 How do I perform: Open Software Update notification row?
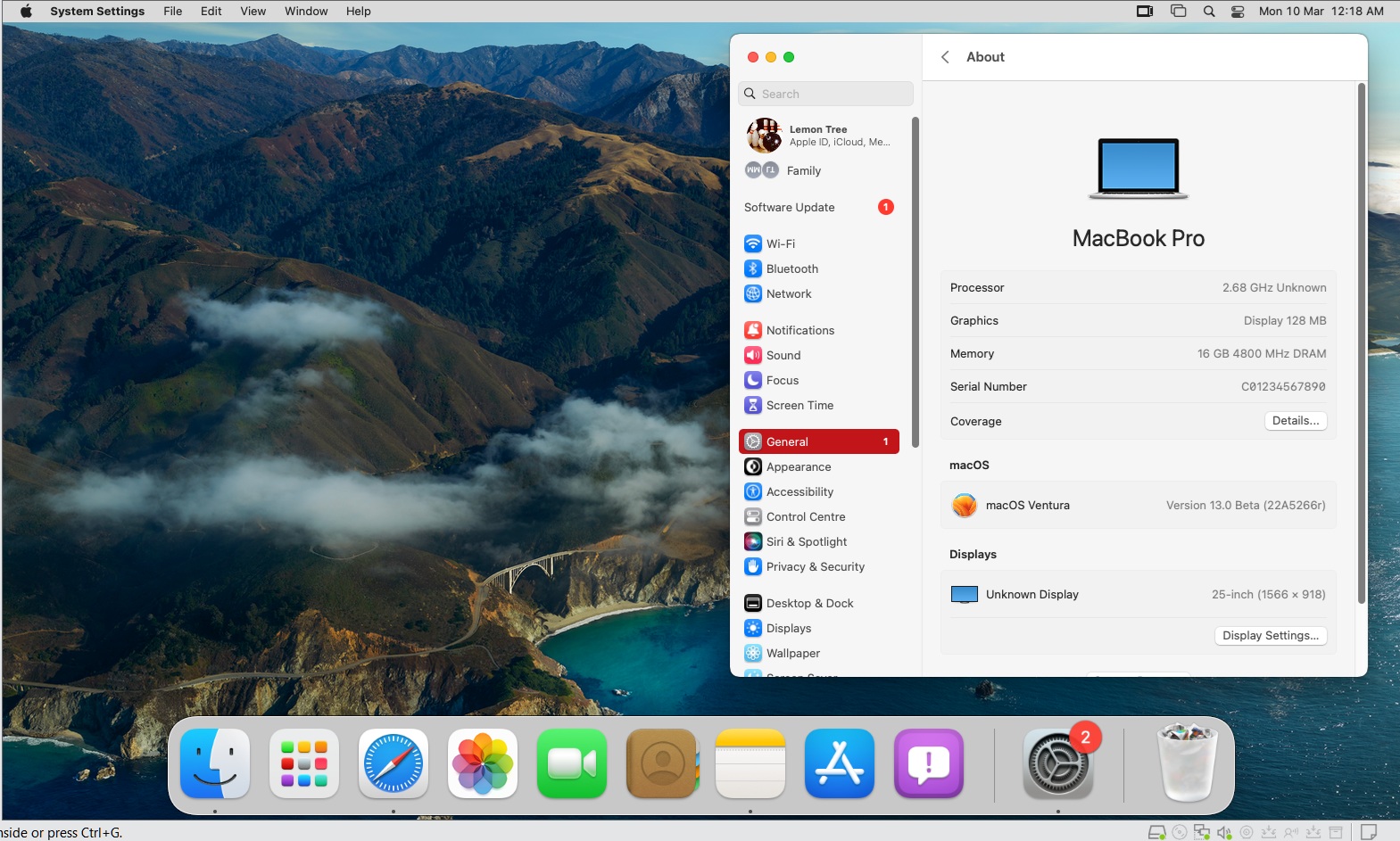[818, 207]
